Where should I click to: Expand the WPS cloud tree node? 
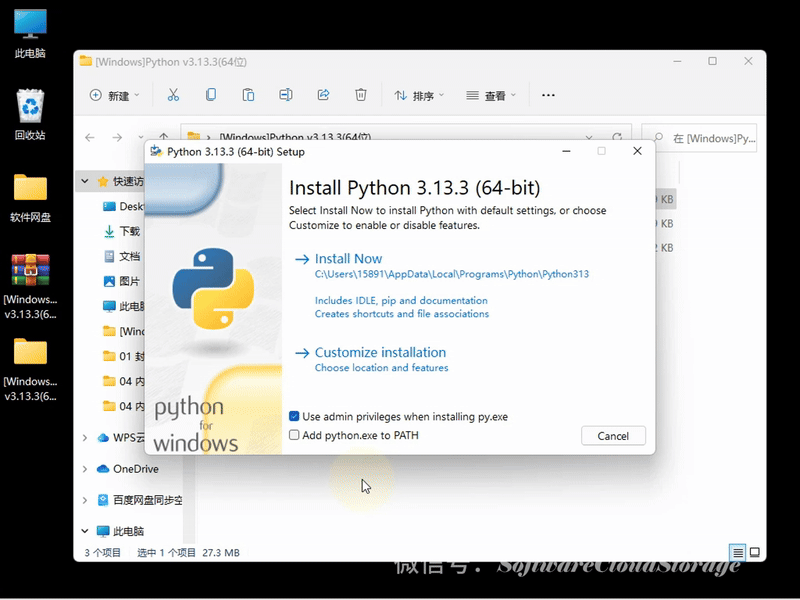[85, 438]
